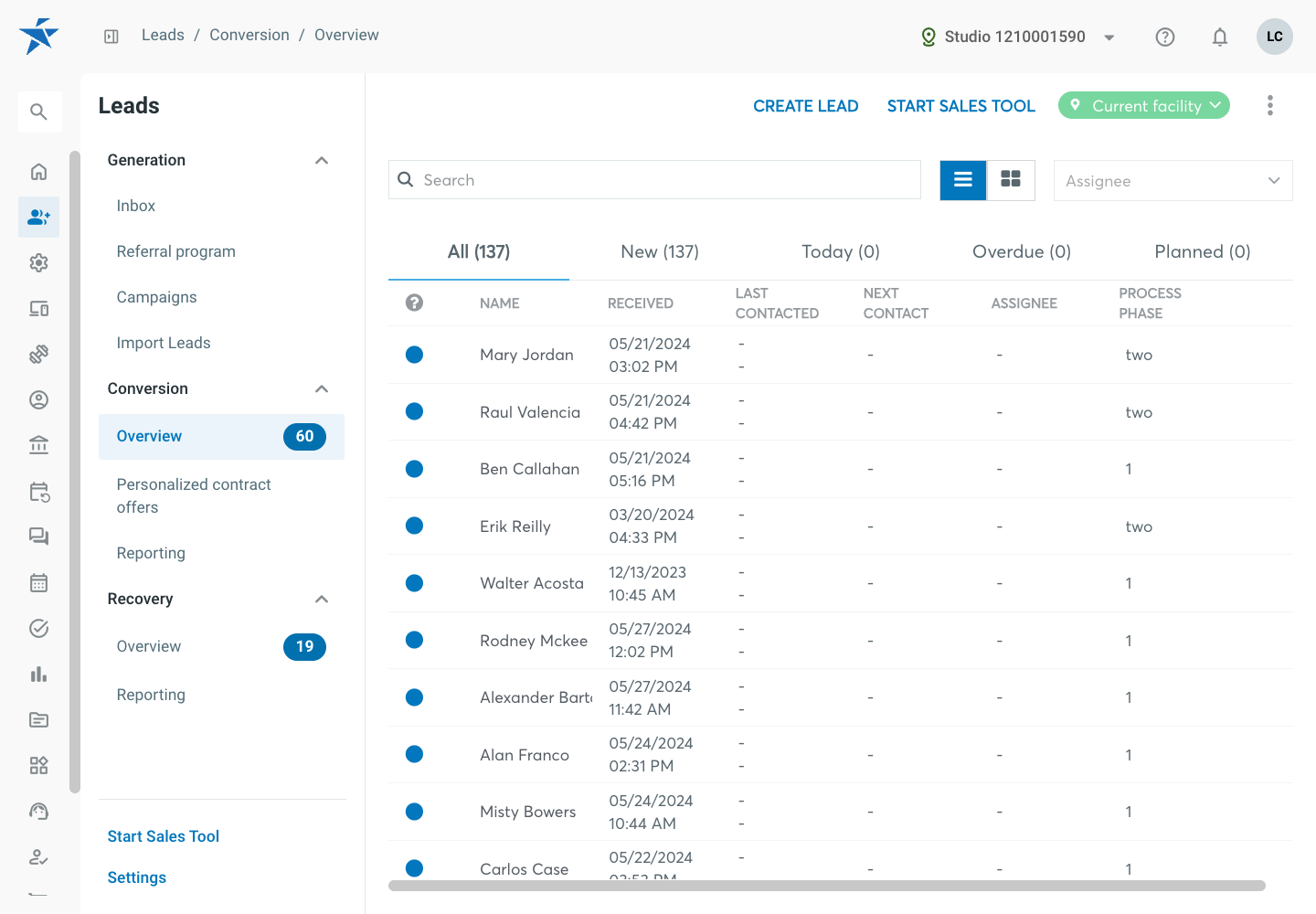Open the sidebar search icon
The image size is (1316, 914).
tap(38, 112)
